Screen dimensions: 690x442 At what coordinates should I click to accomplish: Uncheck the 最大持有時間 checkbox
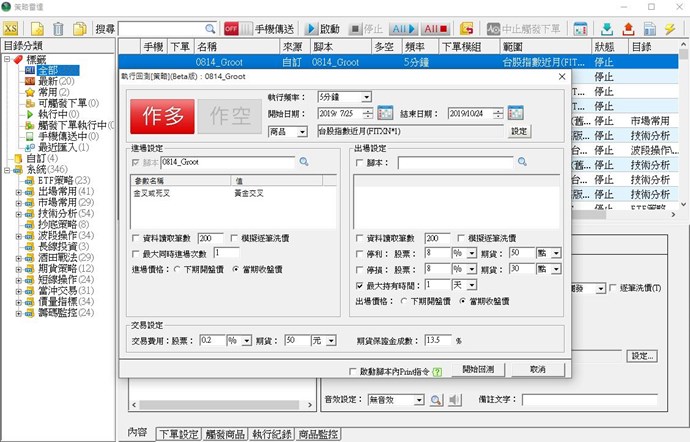coord(360,284)
